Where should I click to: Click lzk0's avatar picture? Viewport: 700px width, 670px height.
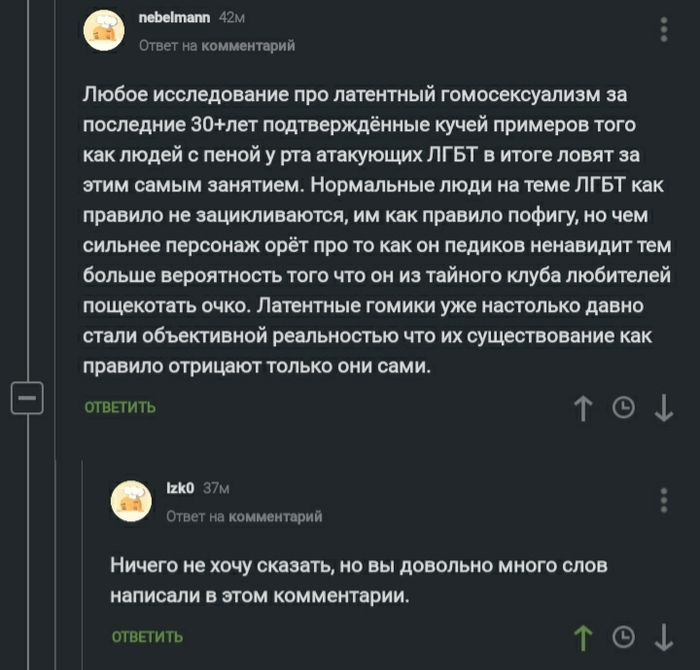pyautogui.click(x=129, y=502)
